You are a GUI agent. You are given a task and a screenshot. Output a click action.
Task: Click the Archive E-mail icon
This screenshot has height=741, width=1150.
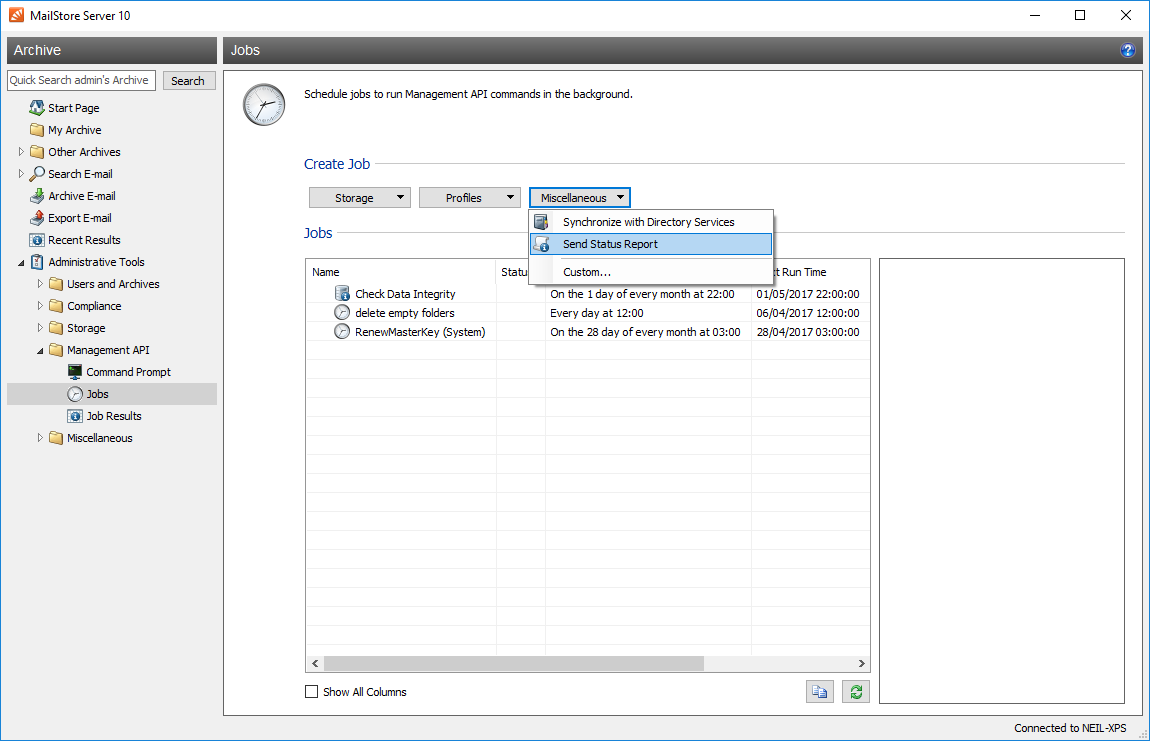[37, 196]
